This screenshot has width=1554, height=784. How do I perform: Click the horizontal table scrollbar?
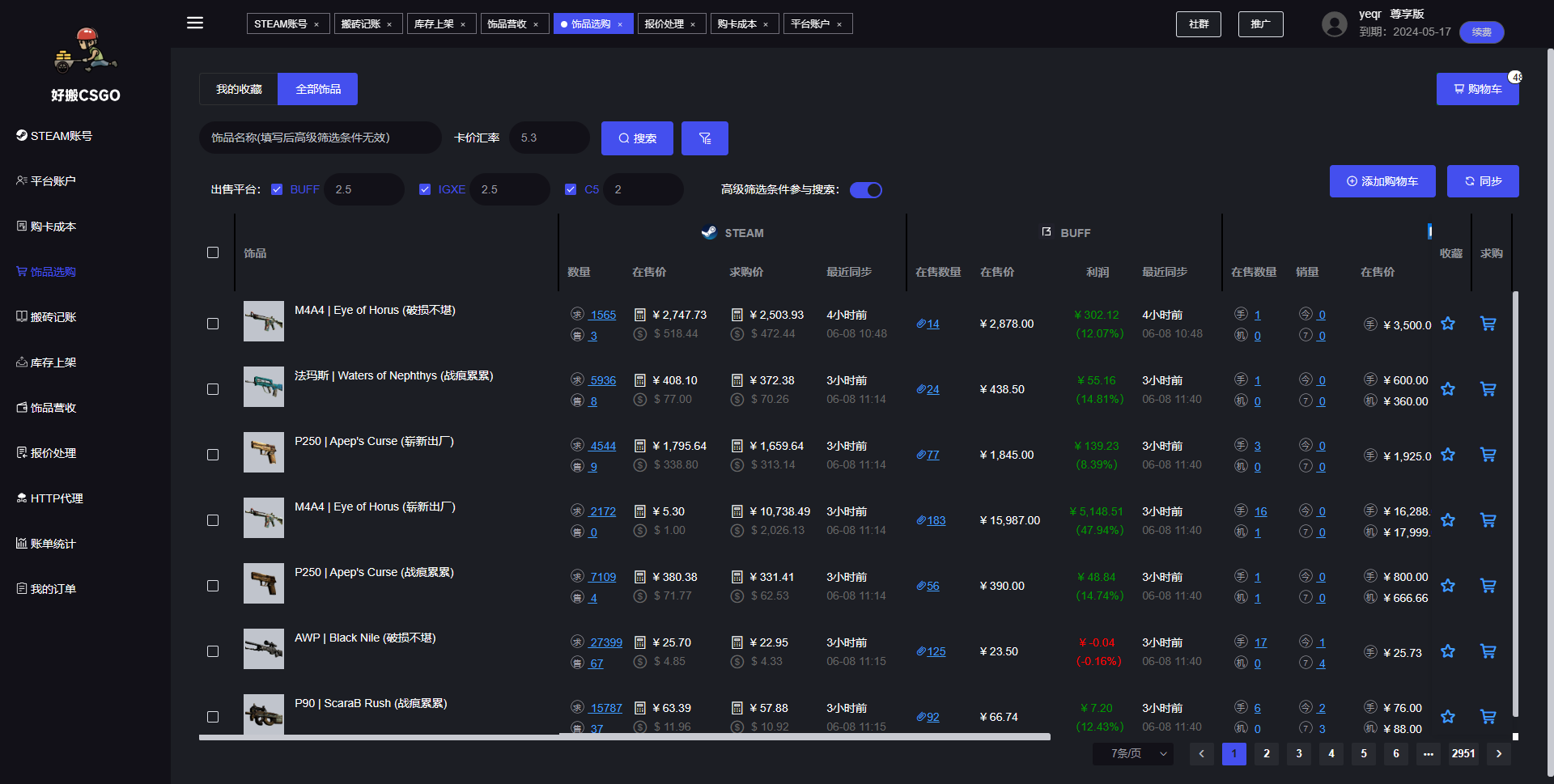(625, 737)
